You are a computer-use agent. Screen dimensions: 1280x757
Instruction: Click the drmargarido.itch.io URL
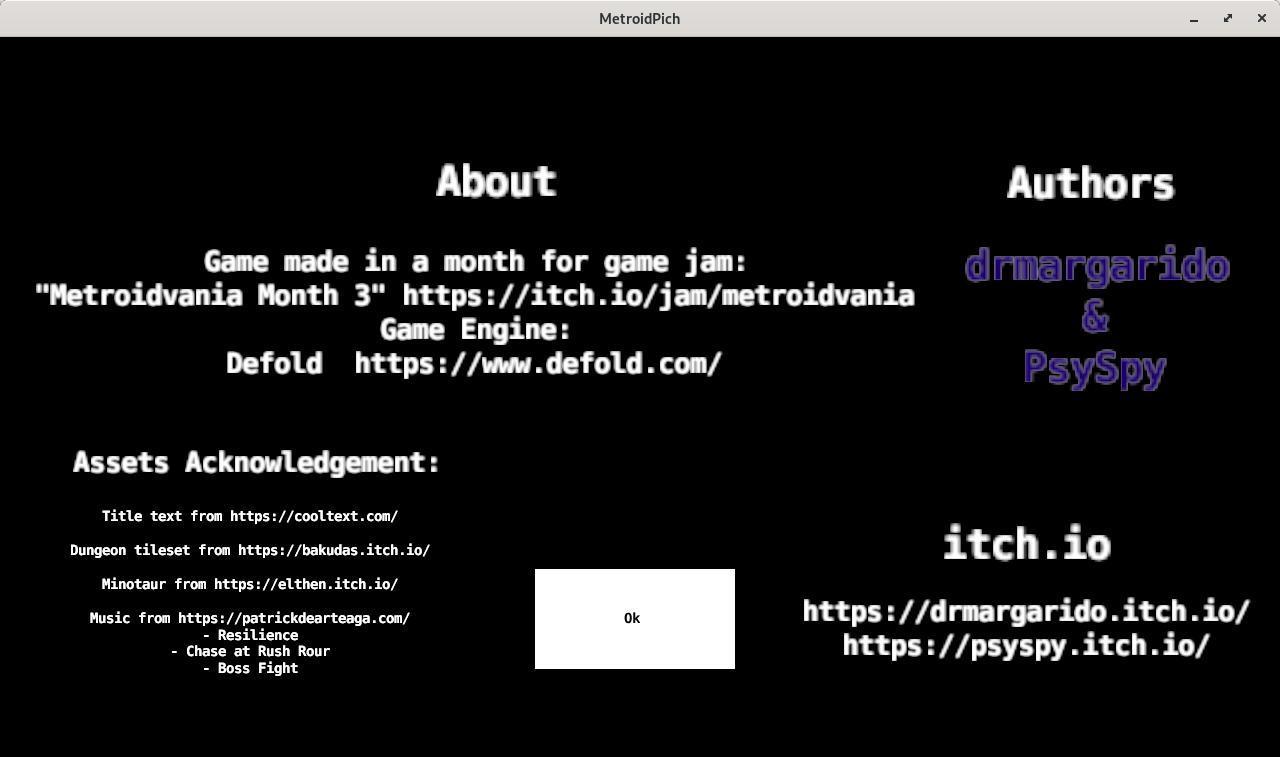pyautogui.click(x=1027, y=612)
